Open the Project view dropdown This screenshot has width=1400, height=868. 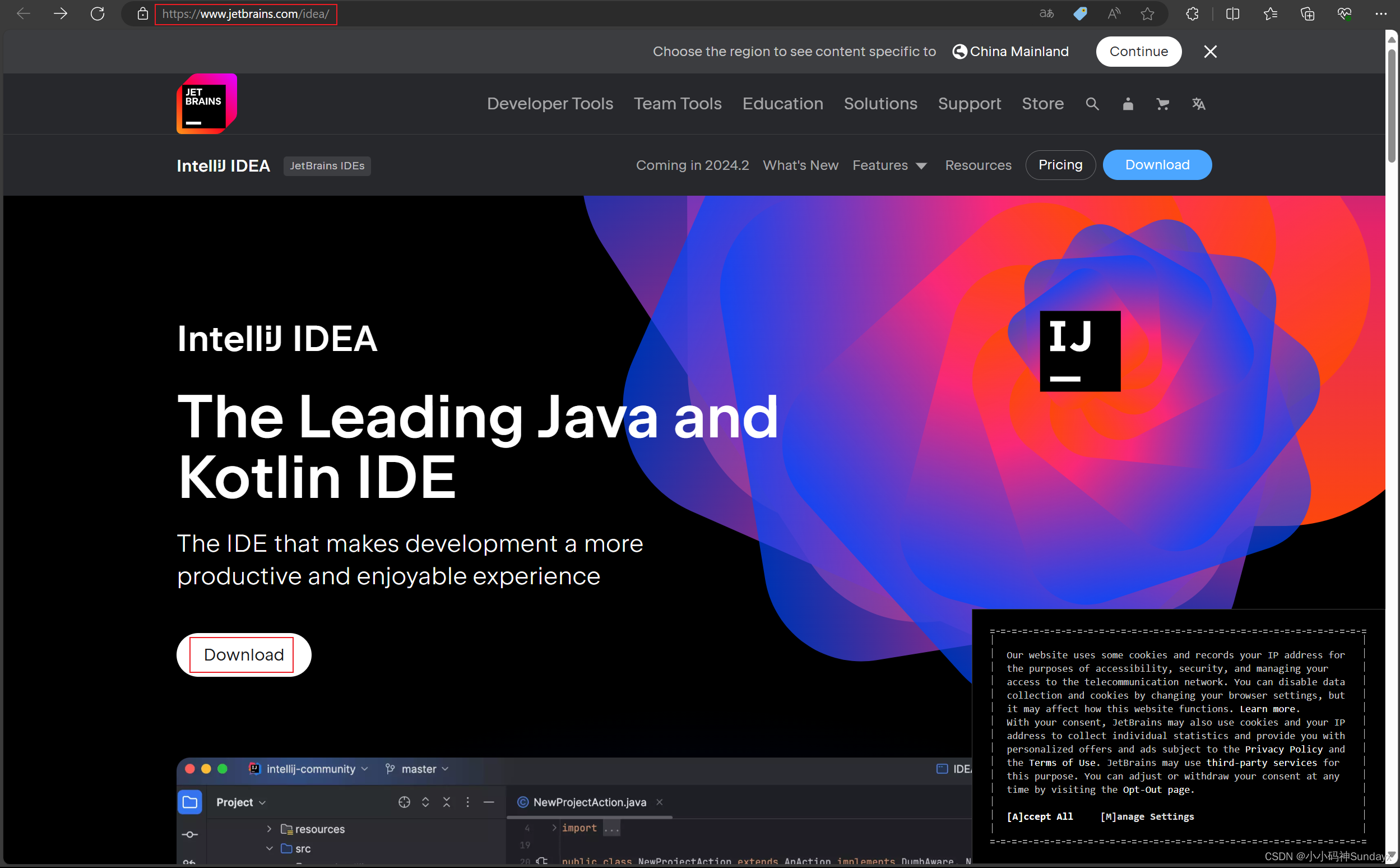(241, 802)
